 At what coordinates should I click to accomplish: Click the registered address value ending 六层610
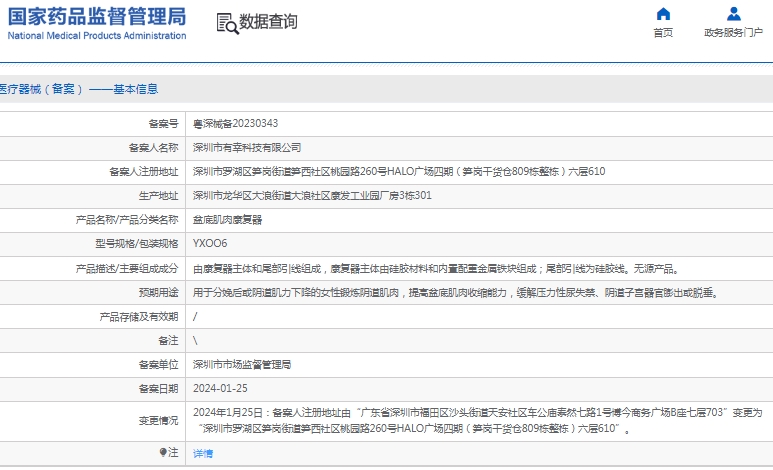click(x=399, y=172)
